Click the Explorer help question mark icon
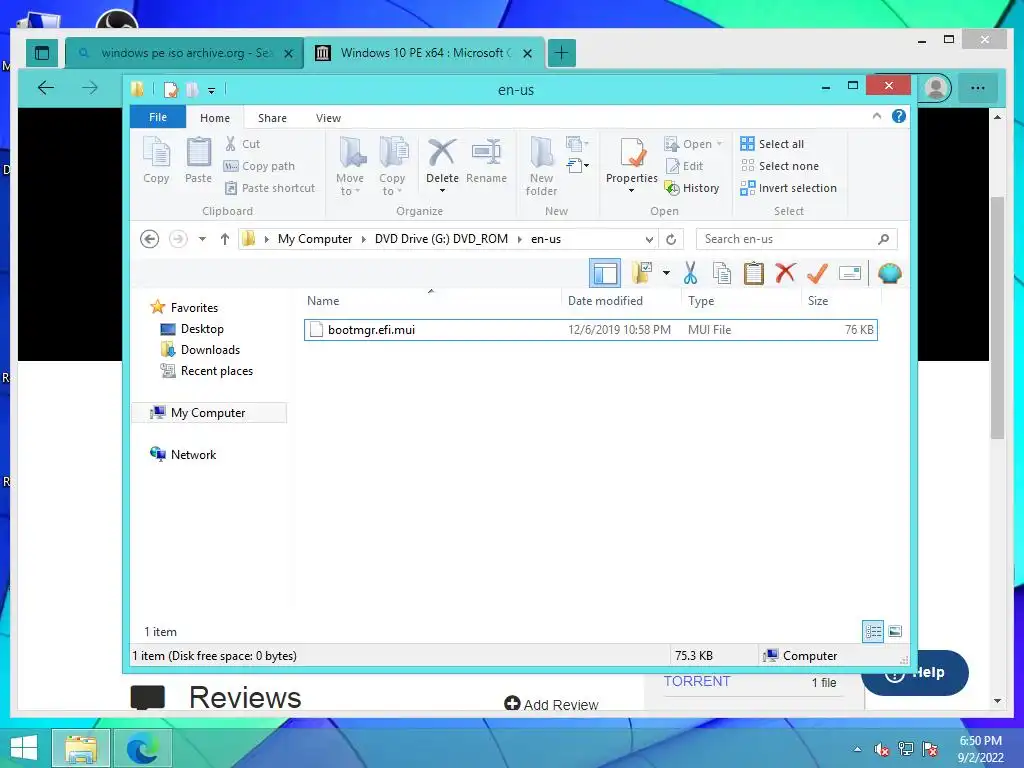Image resolution: width=1024 pixels, height=768 pixels. click(x=899, y=116)
